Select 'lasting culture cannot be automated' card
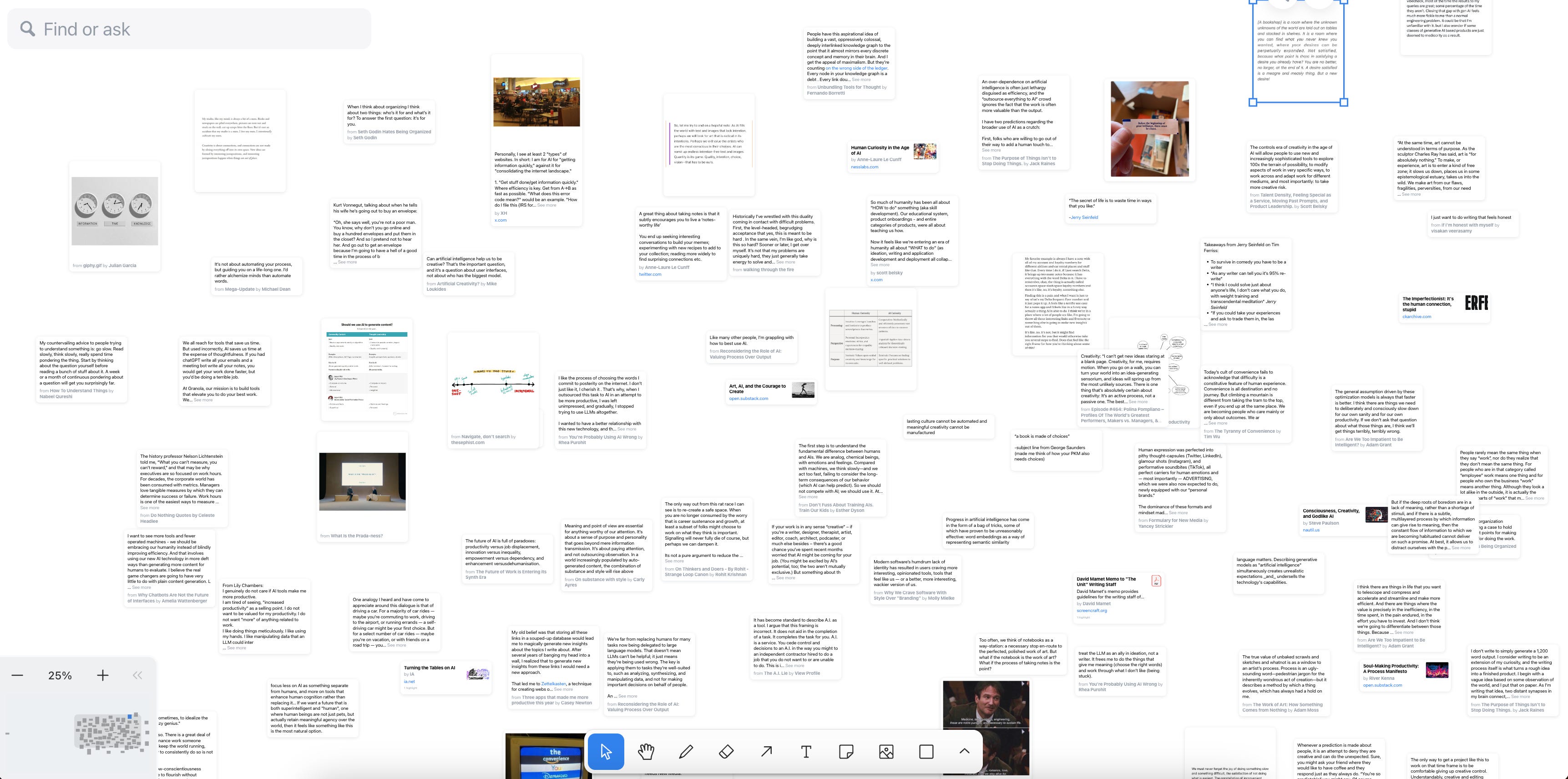The image size is (1568, 779). click(x=949, y=427)
